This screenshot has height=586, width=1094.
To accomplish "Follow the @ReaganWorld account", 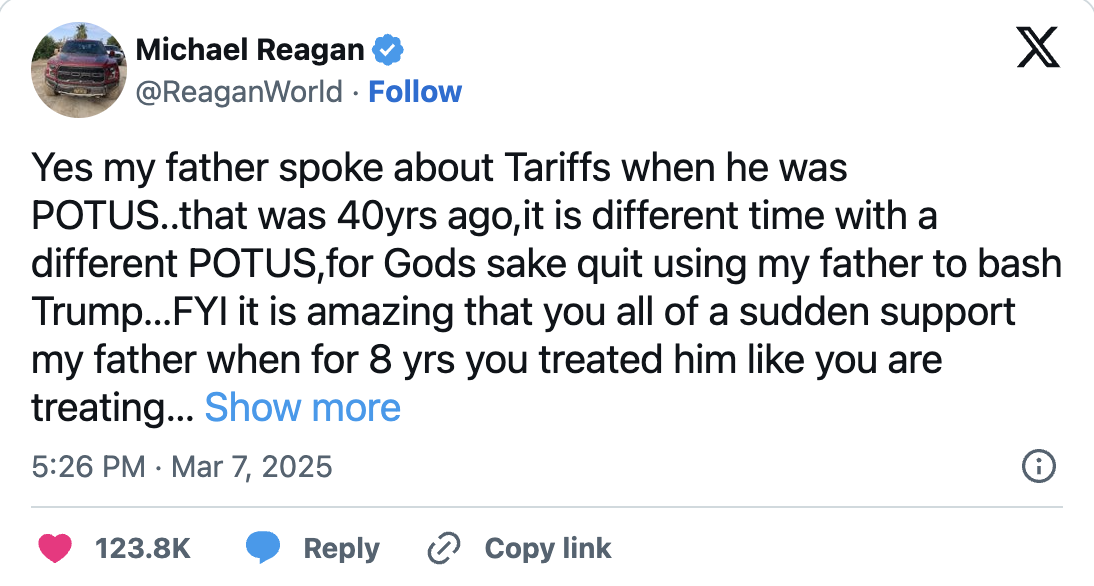I will [415, 92].
